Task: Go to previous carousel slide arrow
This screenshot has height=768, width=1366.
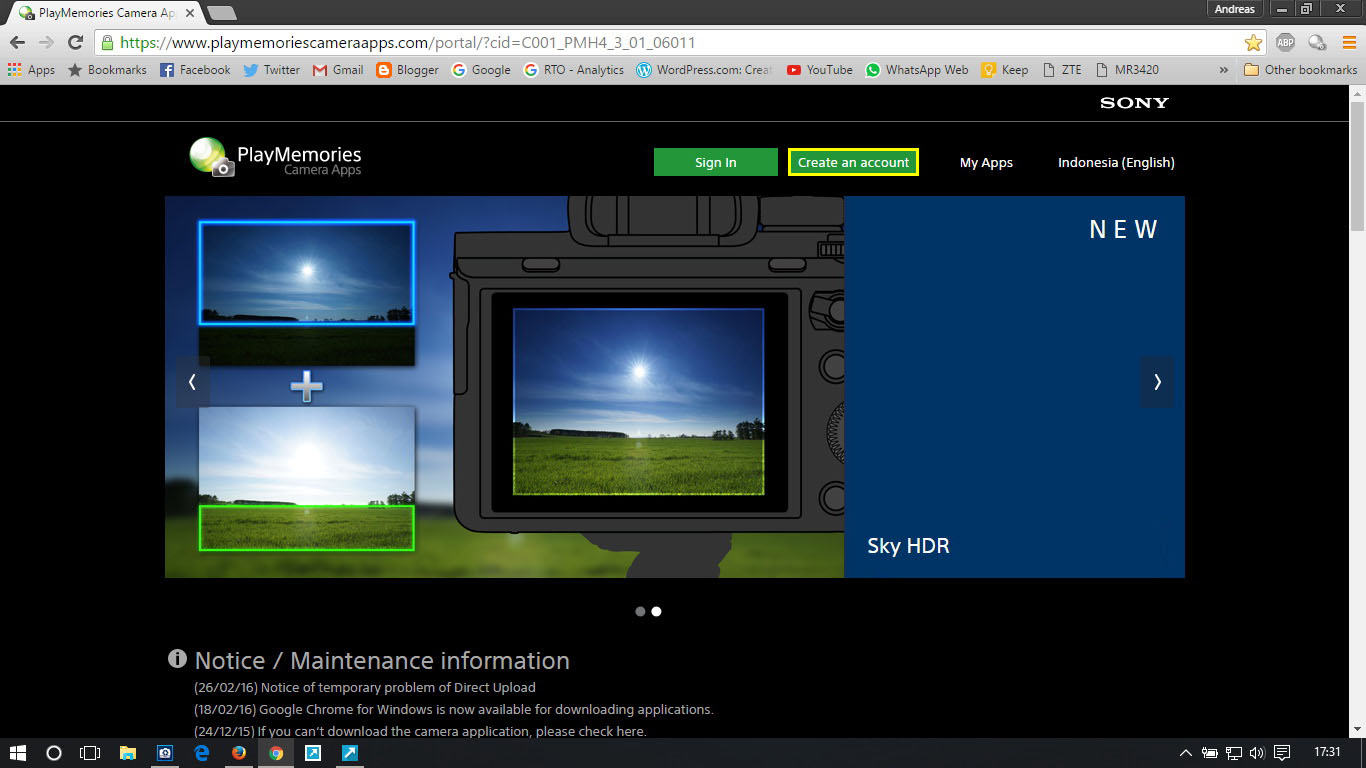Action: [192, 381]
